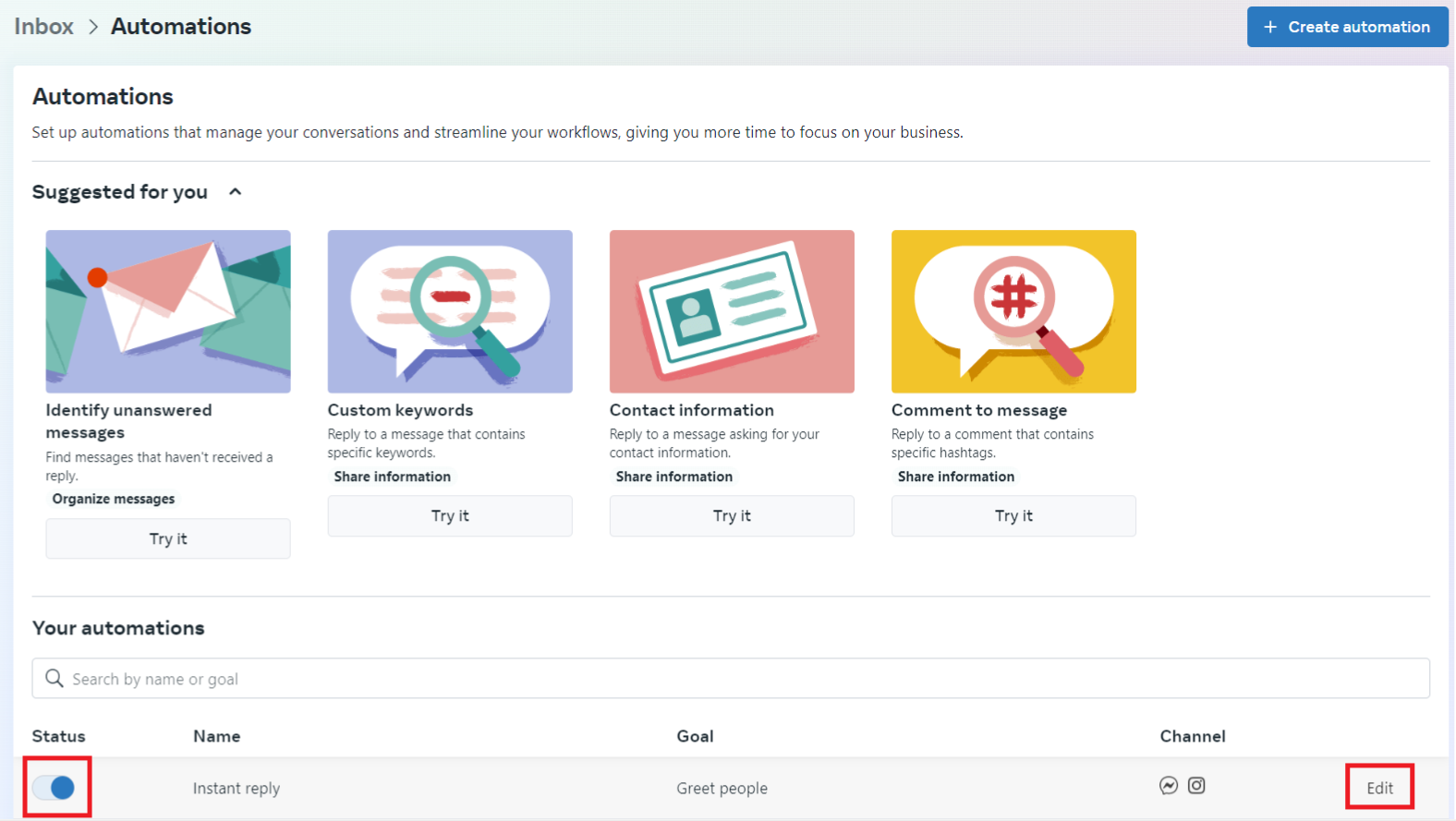
Task: Click the Organize messages tag
Action: (114, 499)
